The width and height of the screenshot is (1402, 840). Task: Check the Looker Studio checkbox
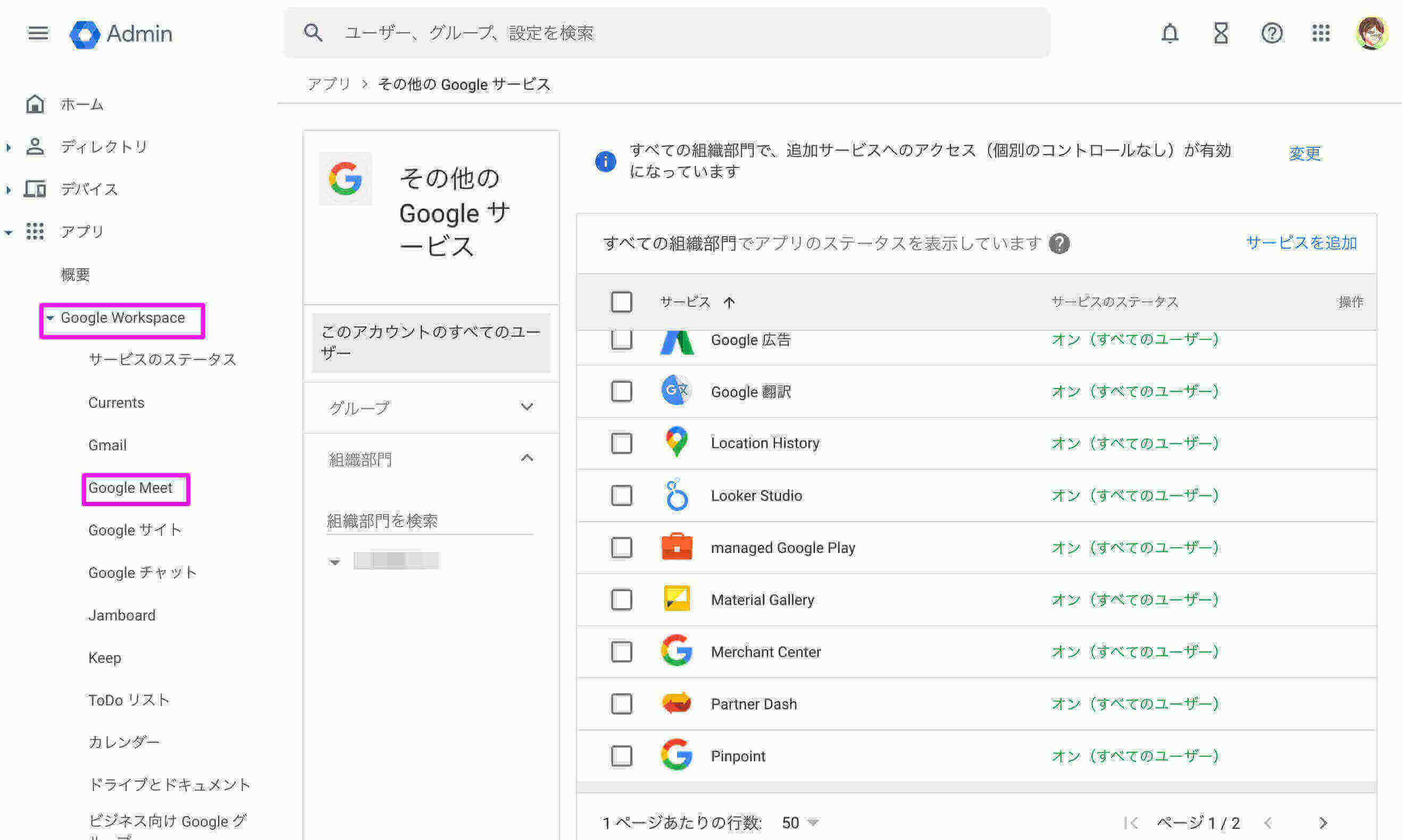point(622,495)
